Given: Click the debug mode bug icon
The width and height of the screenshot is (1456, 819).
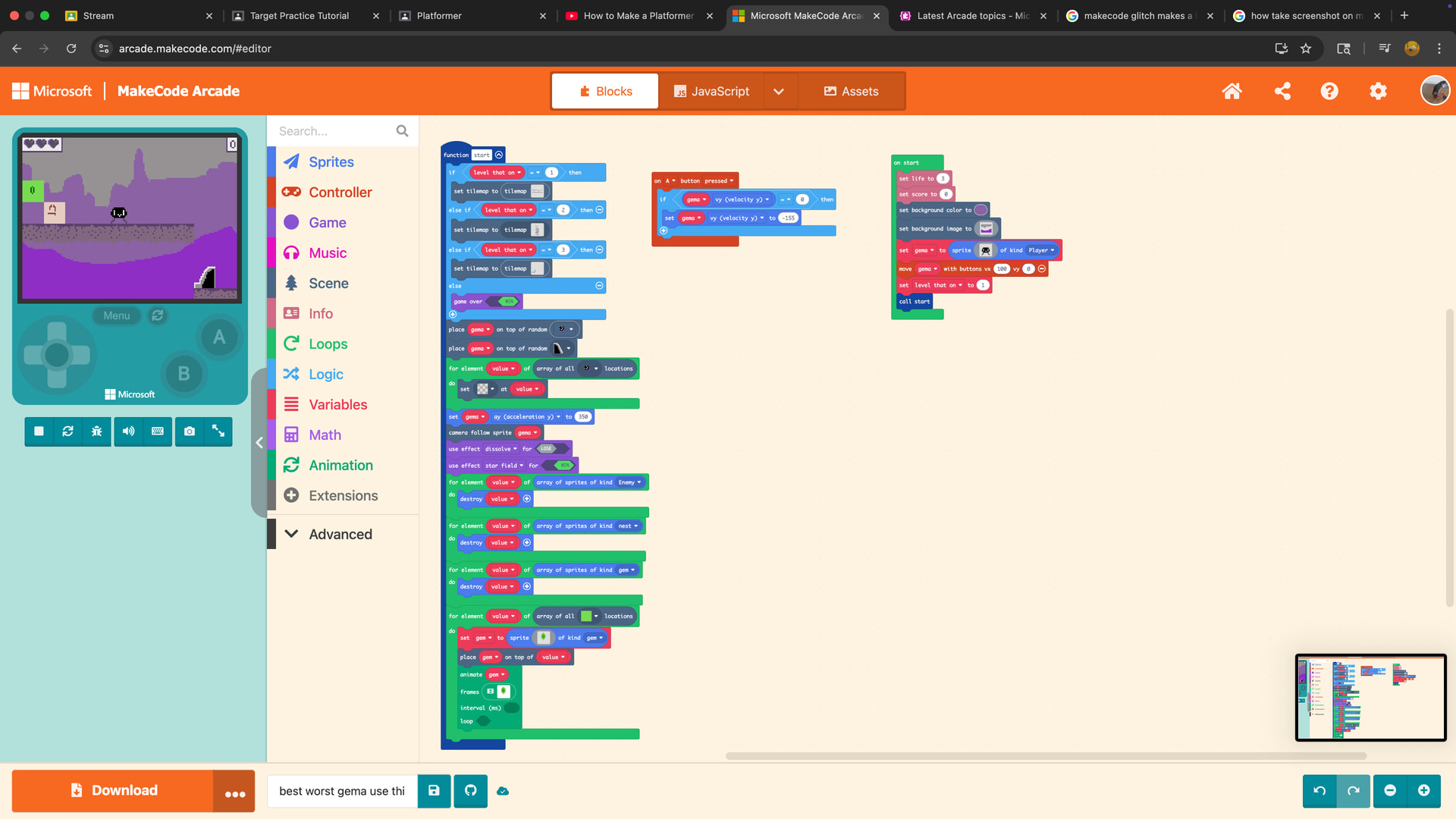Looking at the screenshot, I should pyautogui.click(x=96, y=431).
